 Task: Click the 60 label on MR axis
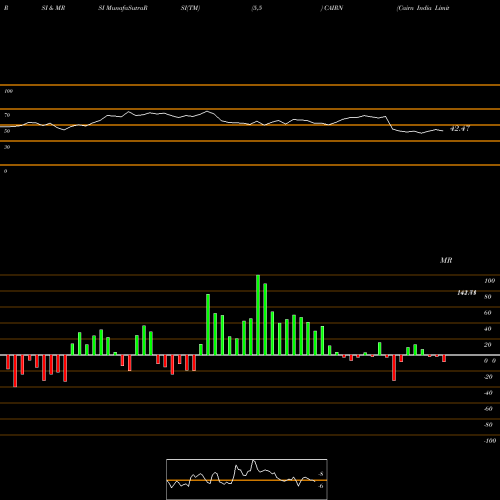[488, 313]
